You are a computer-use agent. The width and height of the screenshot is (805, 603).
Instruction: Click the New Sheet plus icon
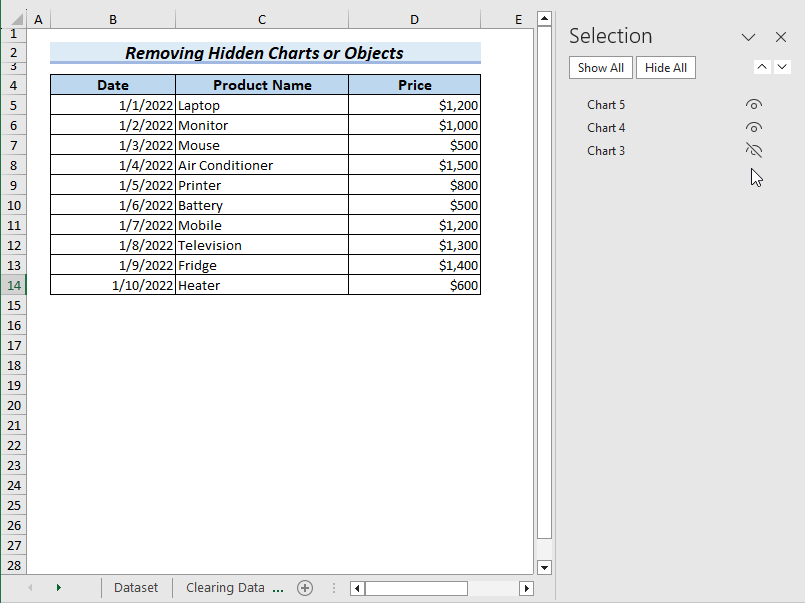coord(305,588)
